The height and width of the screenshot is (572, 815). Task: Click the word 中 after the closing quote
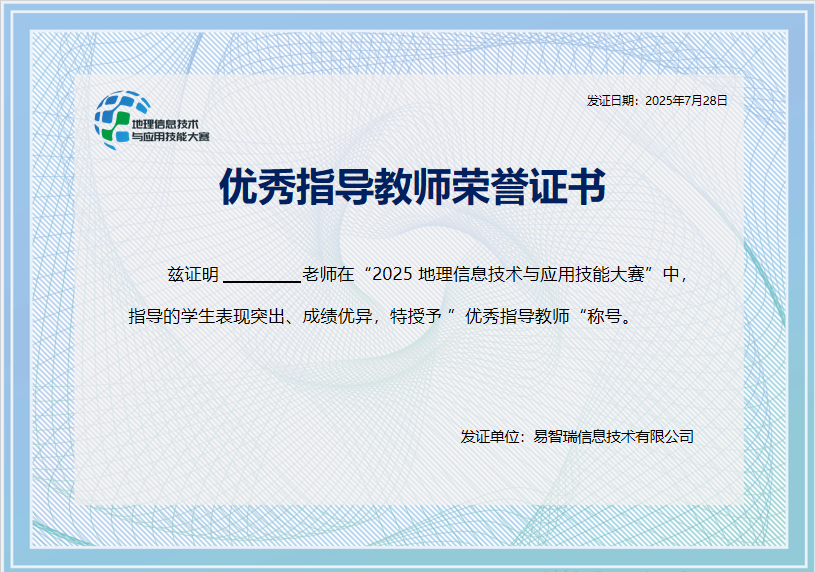(x=671, y=273)
